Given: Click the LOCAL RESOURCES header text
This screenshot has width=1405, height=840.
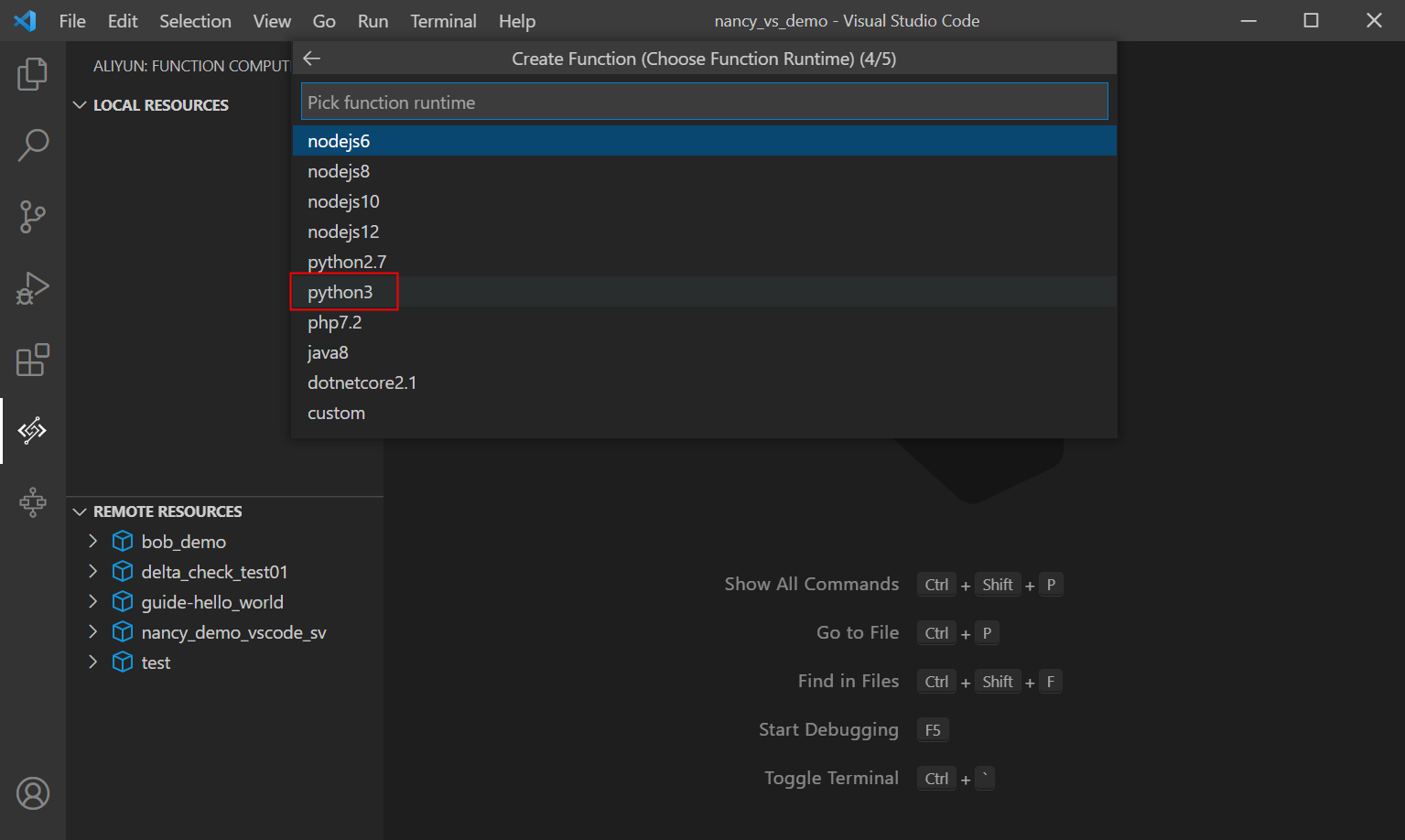Looking at the screenshot, I should (x=161, y=105).
